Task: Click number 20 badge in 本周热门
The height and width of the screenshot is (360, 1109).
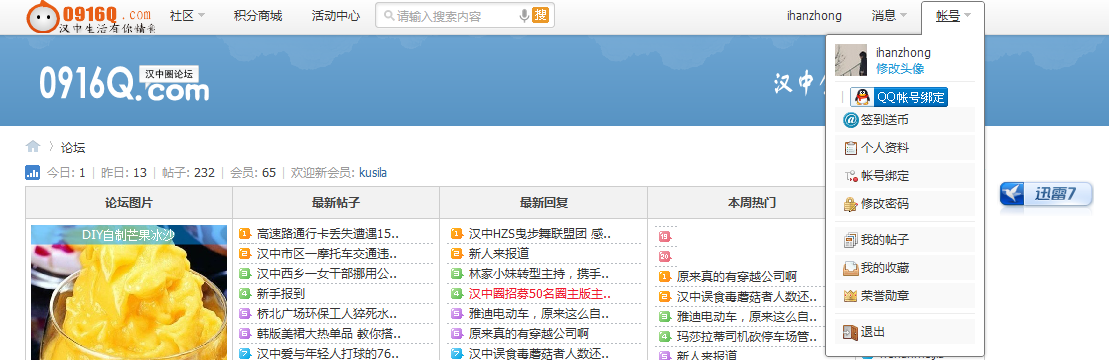Action: coord(664,256)
